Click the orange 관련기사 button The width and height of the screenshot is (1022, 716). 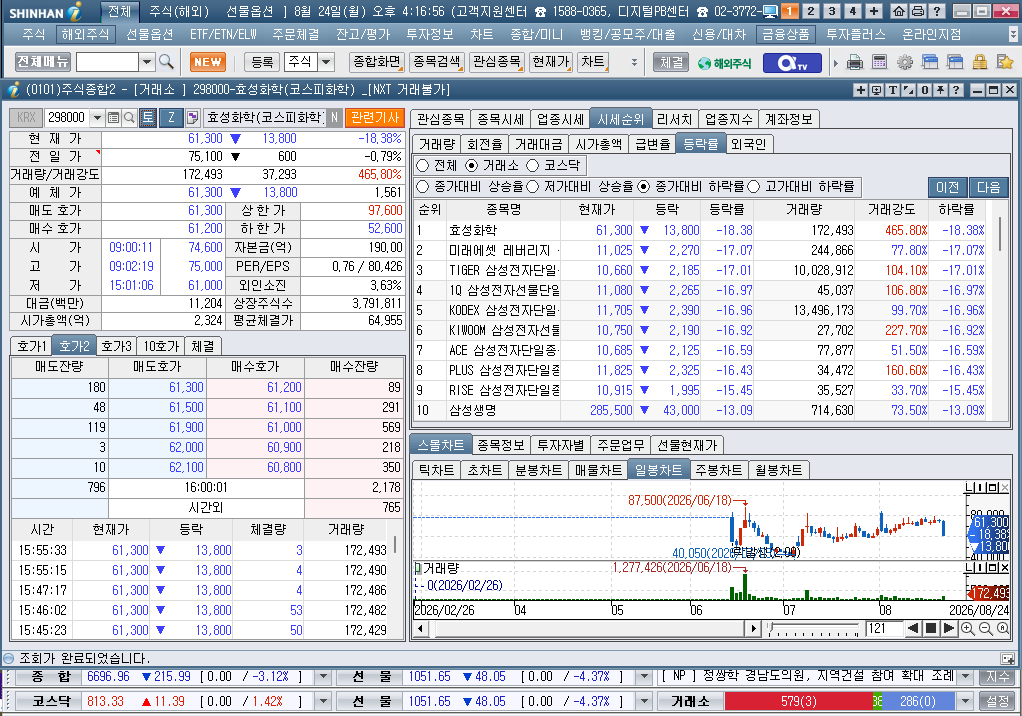(x=374, y=117)
